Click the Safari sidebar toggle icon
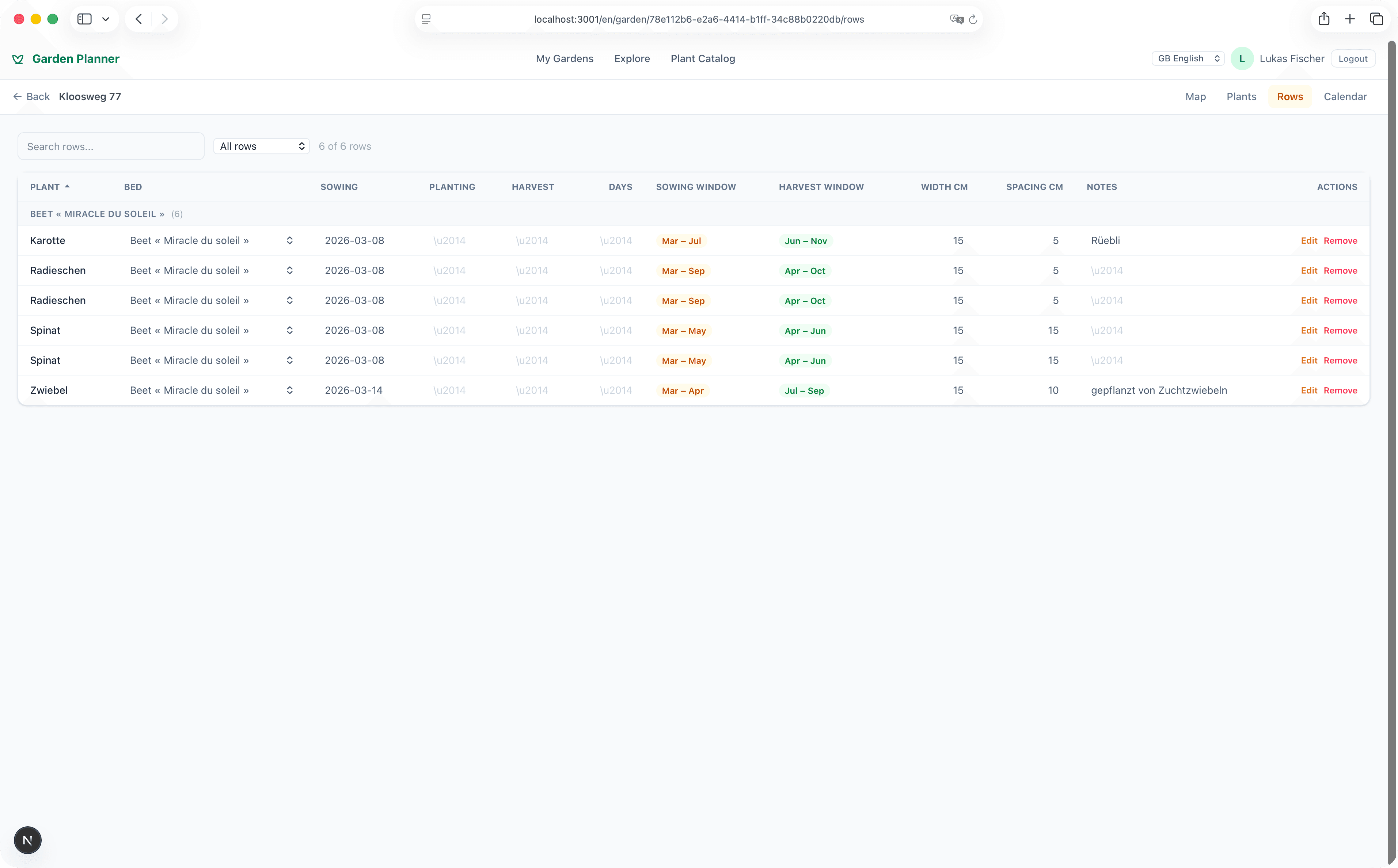Viewport: 1398px width, 868px height. pyautogui.click(x=84, y=19)
